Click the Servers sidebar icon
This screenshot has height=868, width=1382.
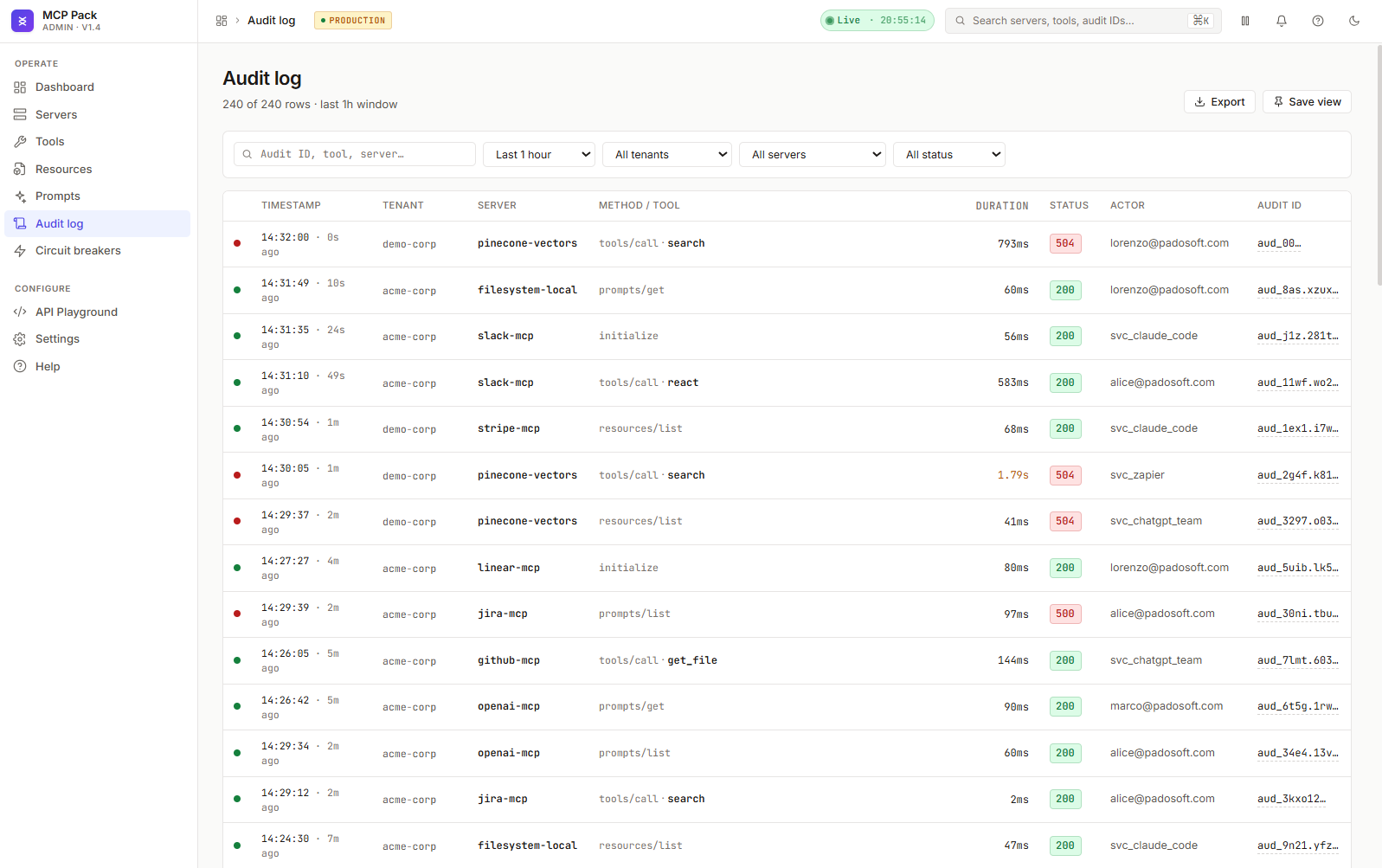[20, 114]
